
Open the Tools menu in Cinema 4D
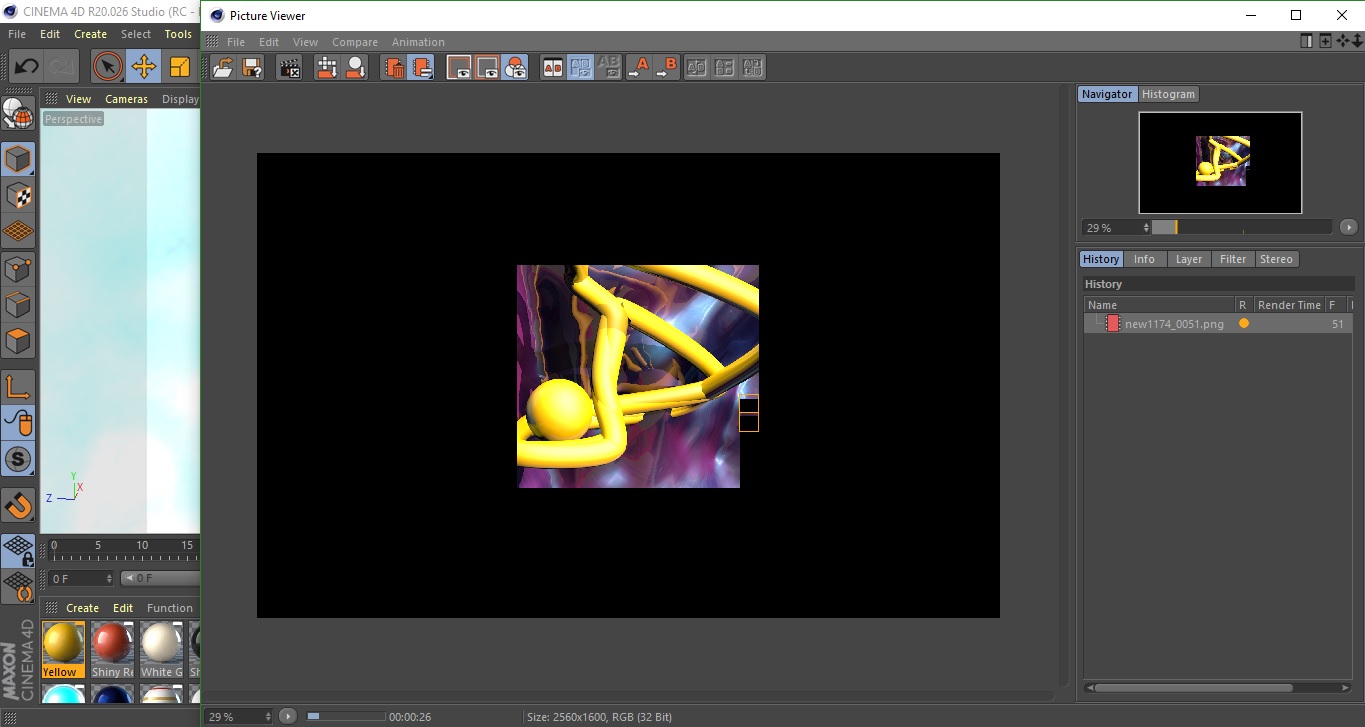pos(178,34)
